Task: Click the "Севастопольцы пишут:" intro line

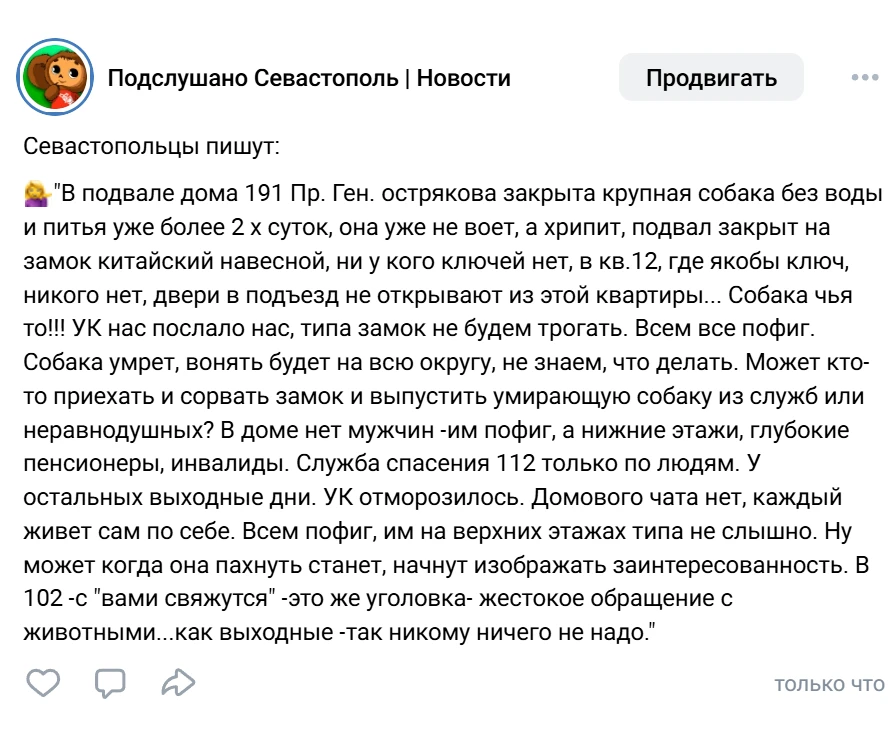Action: (151, 147)
